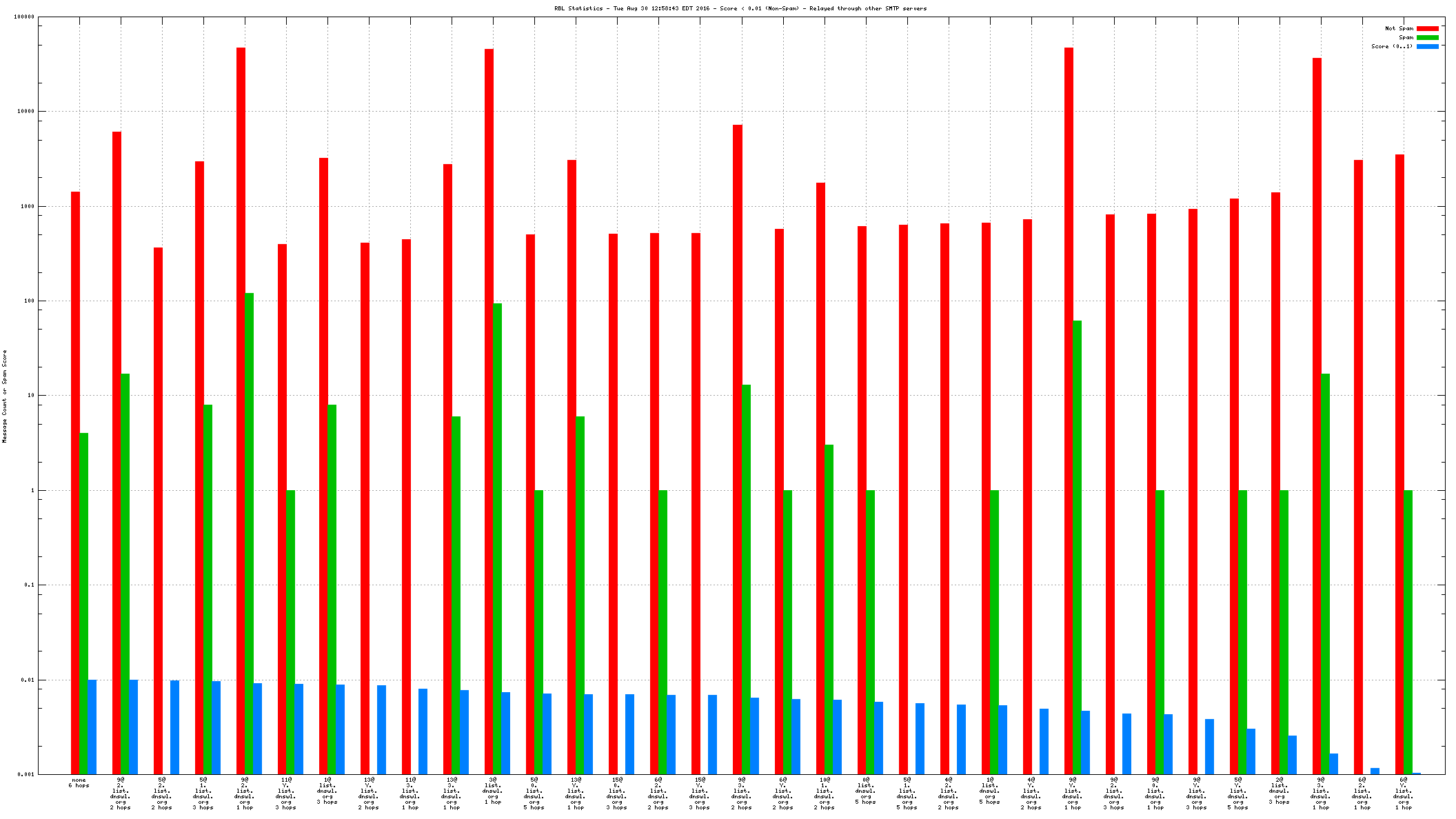The height and width of the screenshot is (819, 1456).
Task: Click the blue Score (0..1) legend swatch
Action: tap(1427, 46)
